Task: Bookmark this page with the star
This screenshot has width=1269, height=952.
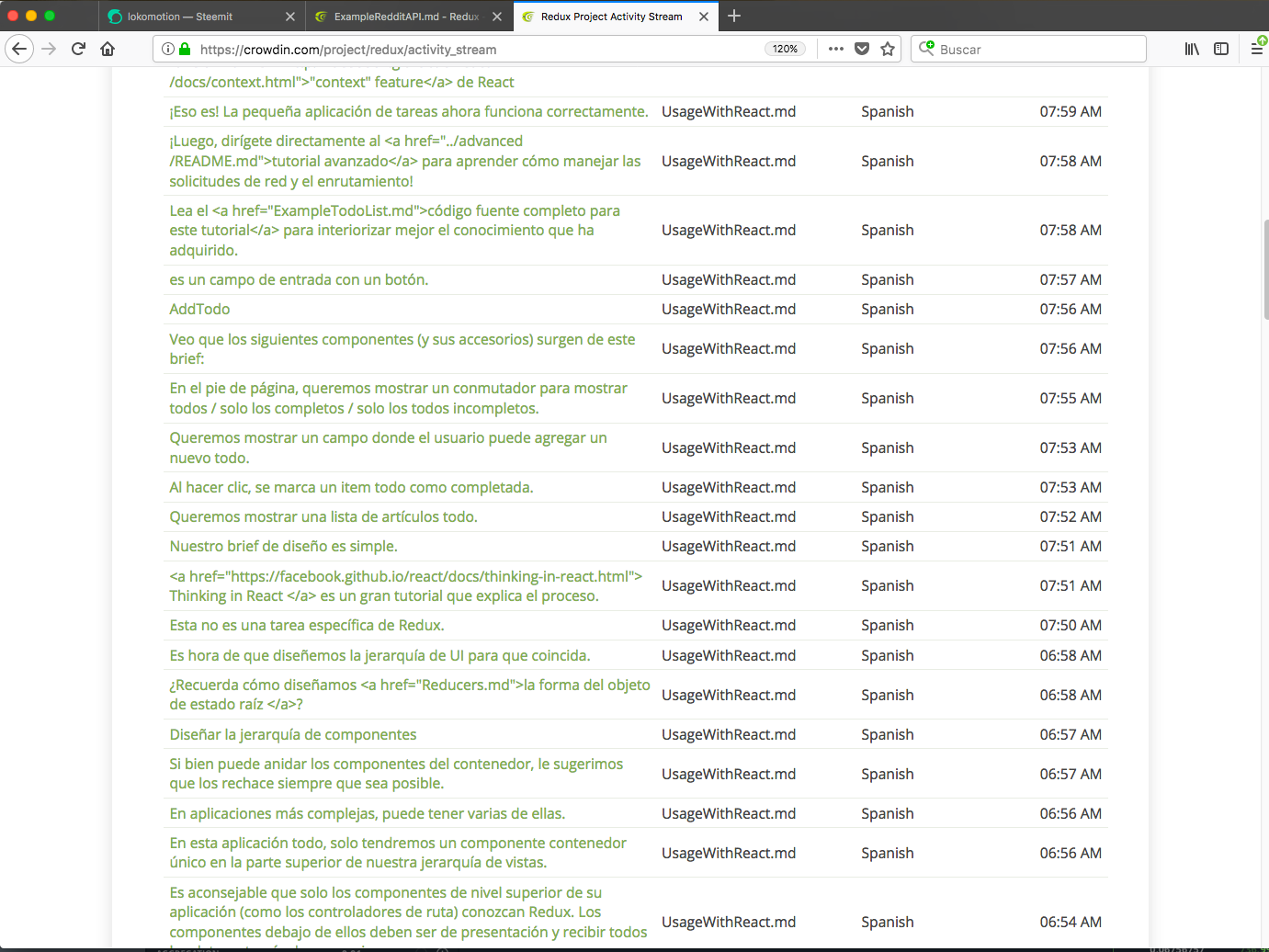Action: [888, 49]
